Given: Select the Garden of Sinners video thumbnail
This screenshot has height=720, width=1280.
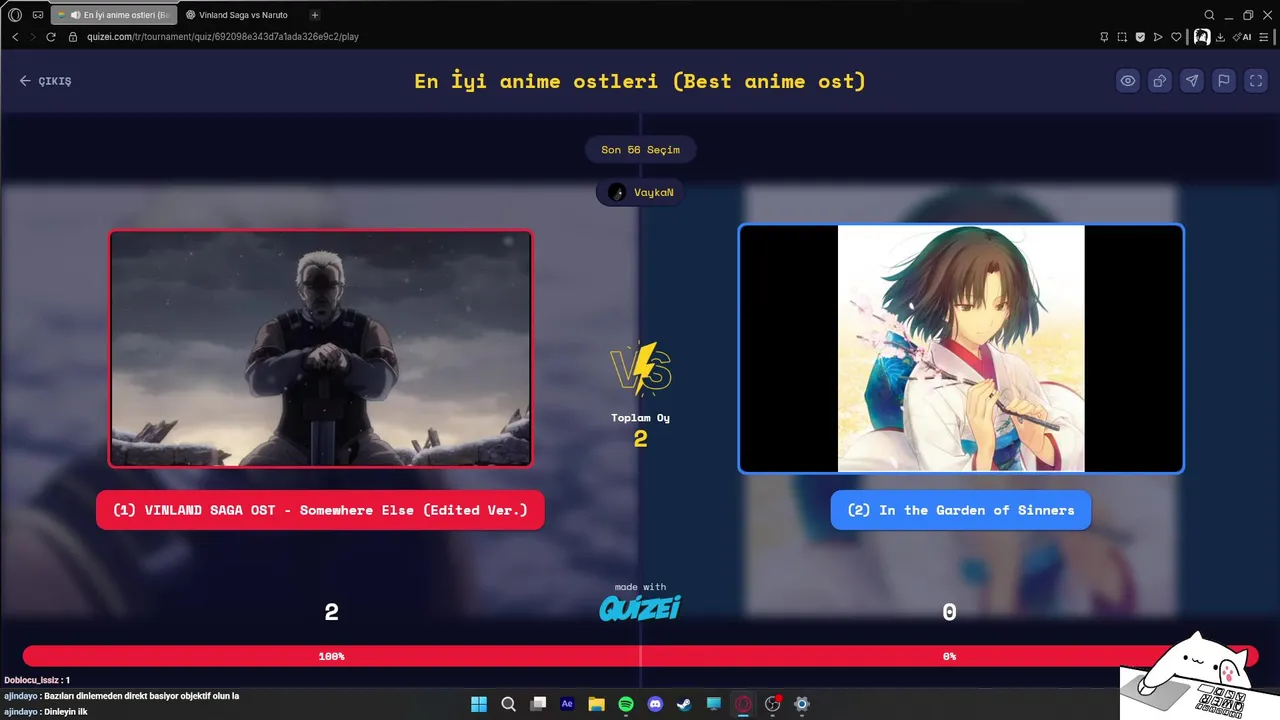Looking at the screenshot, I should [961, 348].
